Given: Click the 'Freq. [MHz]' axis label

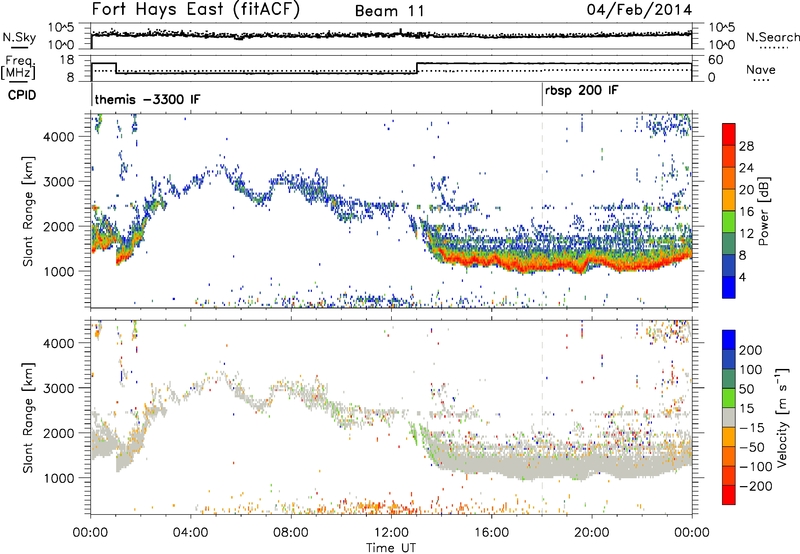Looking at the screenshot, I should 19,68.
